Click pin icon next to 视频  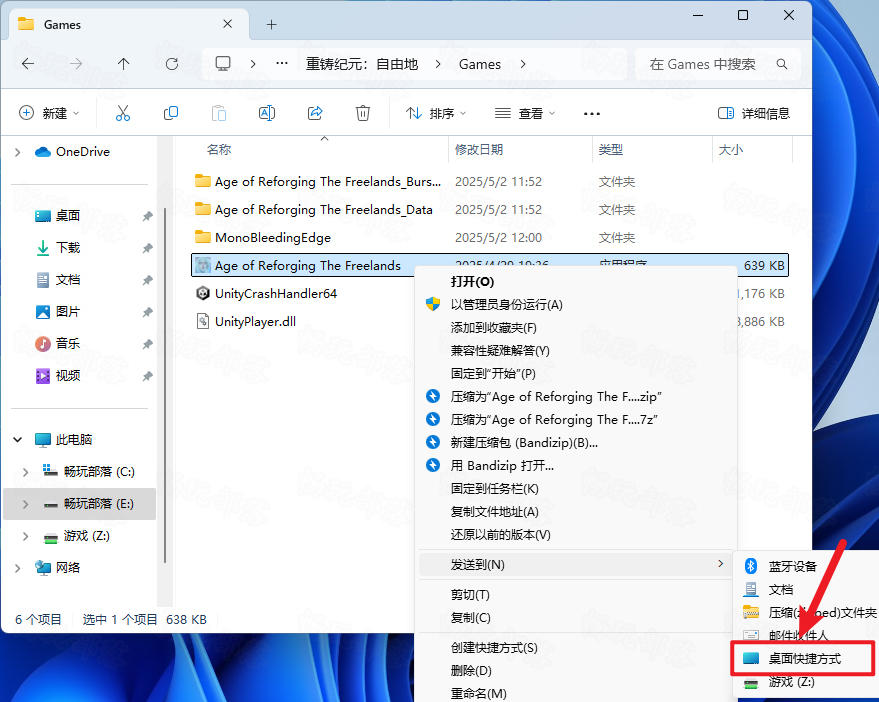(x=147, y=376)
